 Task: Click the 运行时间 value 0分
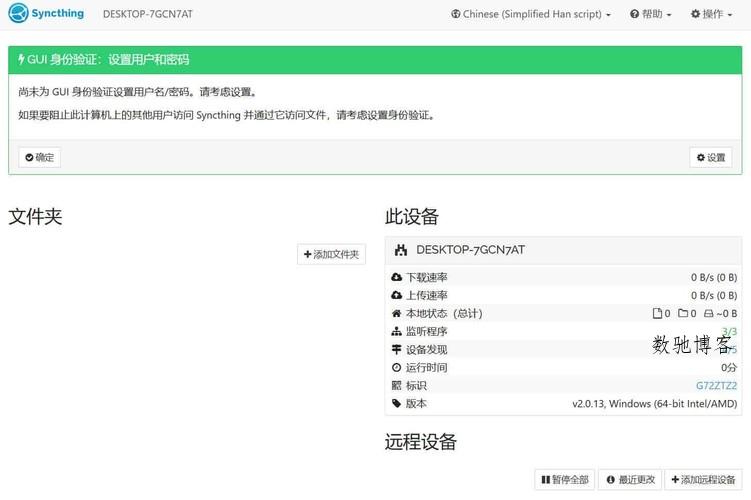[729, 367]
